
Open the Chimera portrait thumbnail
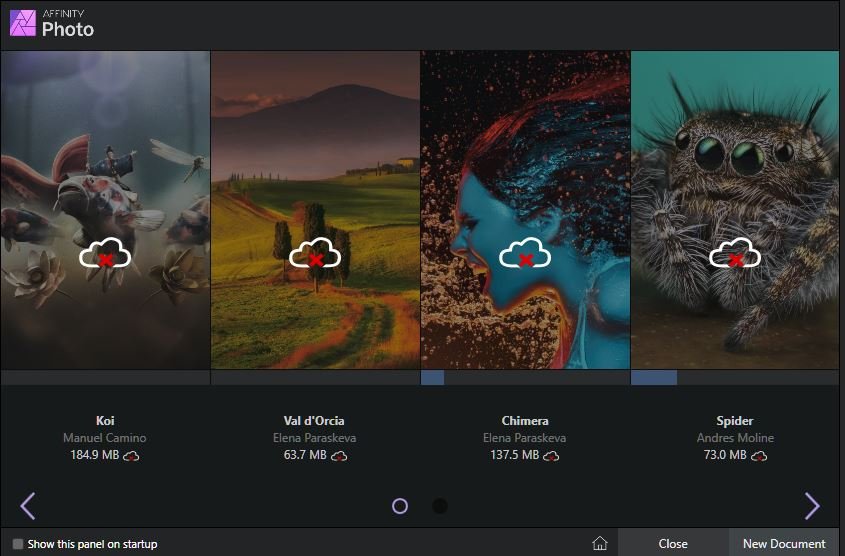525,210
